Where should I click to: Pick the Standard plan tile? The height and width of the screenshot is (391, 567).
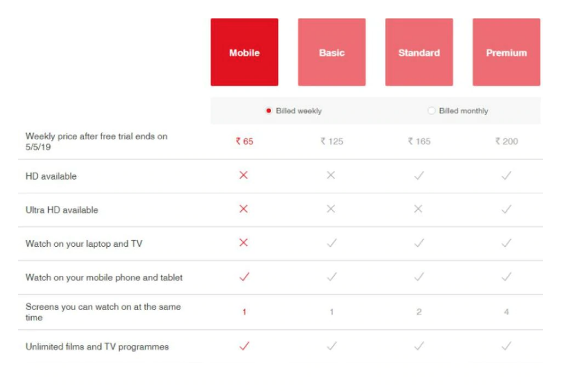tap(419, 52)
